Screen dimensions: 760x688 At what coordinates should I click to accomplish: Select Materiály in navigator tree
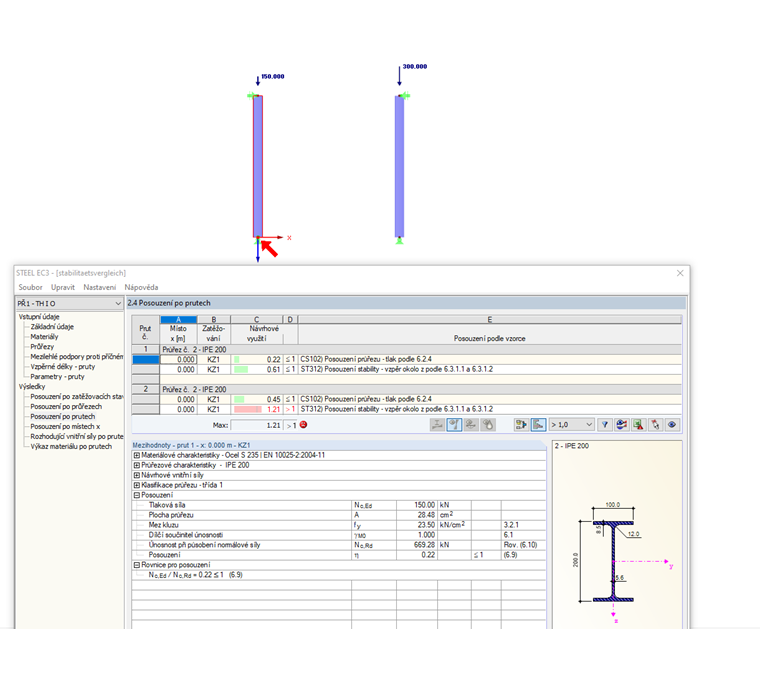click(x=44, y=337)
